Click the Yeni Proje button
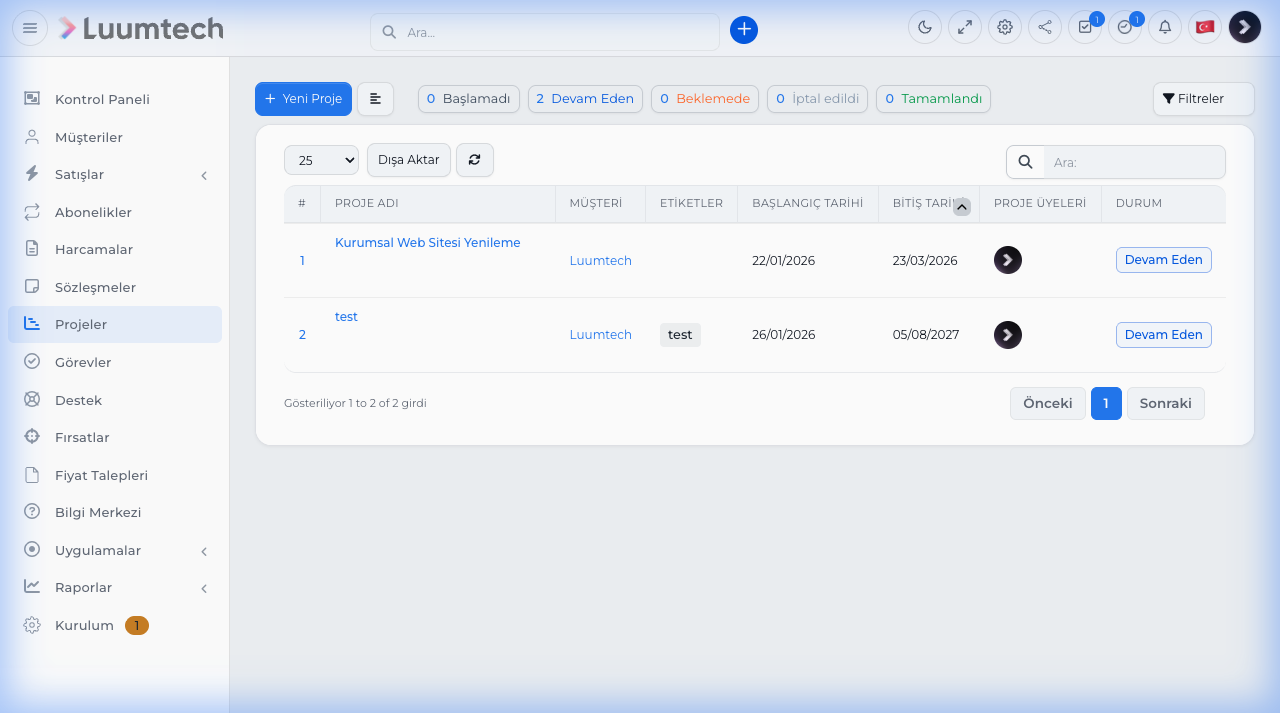The width and height of the screenshot is (1280, 713). [x=303, y=99]
